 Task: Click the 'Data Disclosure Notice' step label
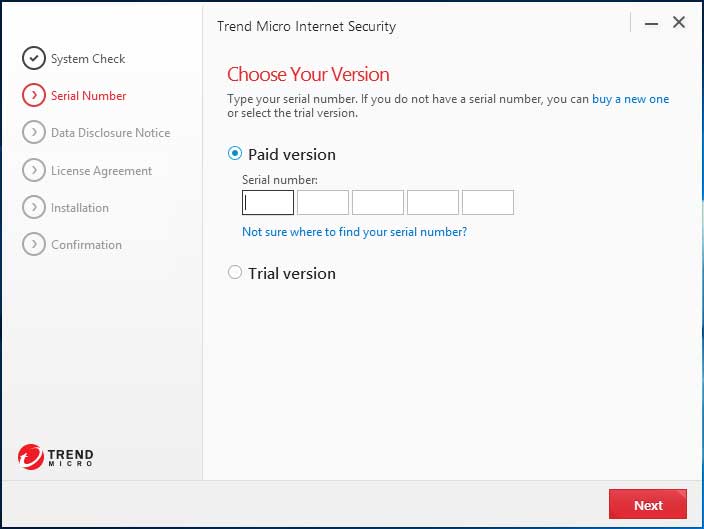coord(110,133)
